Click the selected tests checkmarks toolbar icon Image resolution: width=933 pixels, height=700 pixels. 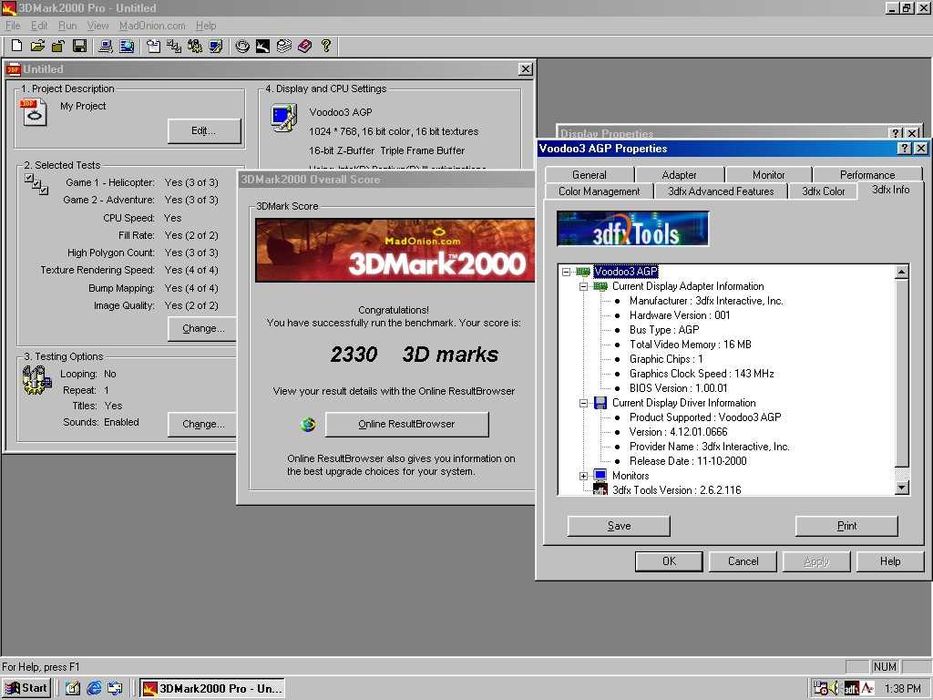click(174, 46)
